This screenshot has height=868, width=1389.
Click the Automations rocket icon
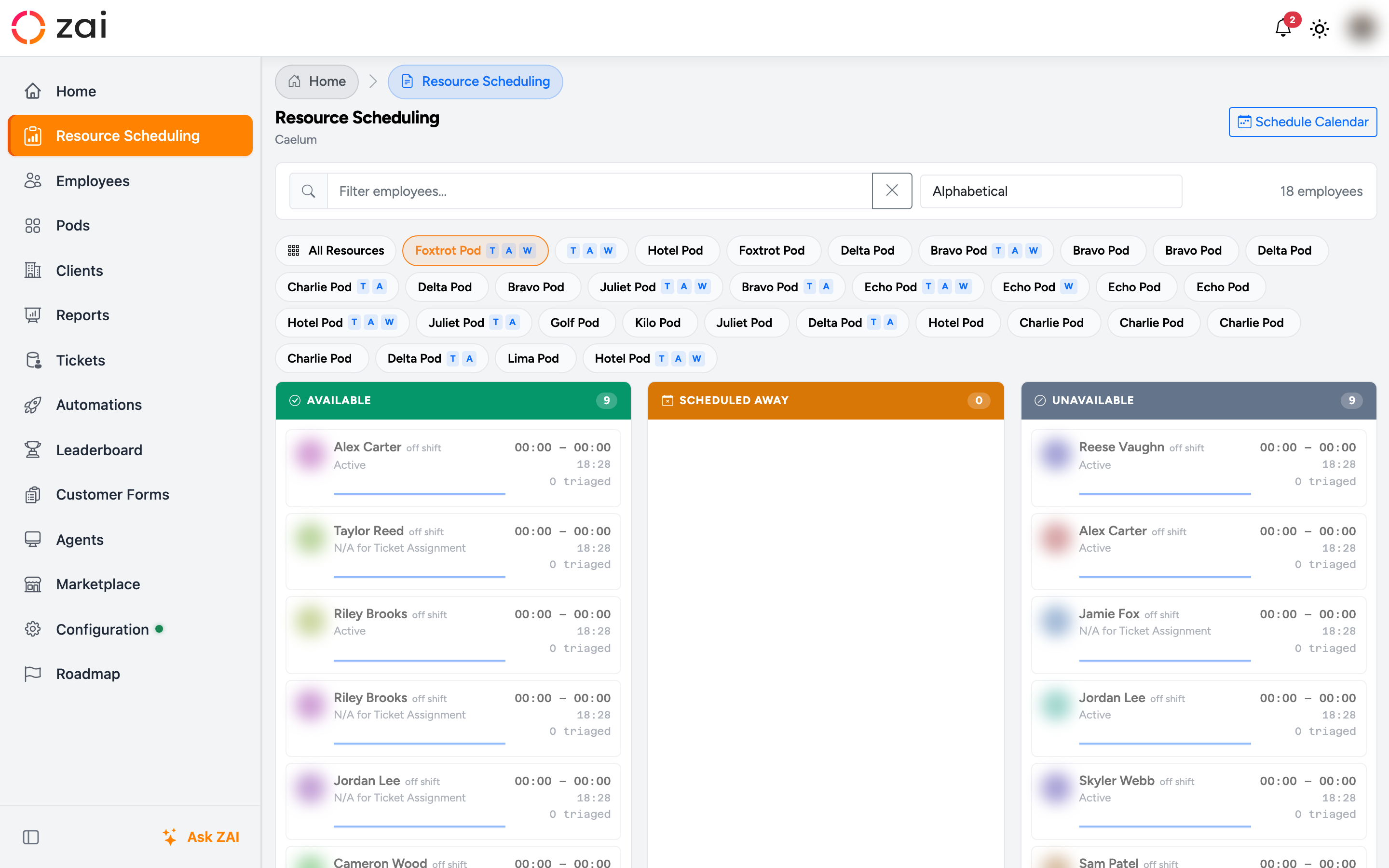tap(33, 405)
